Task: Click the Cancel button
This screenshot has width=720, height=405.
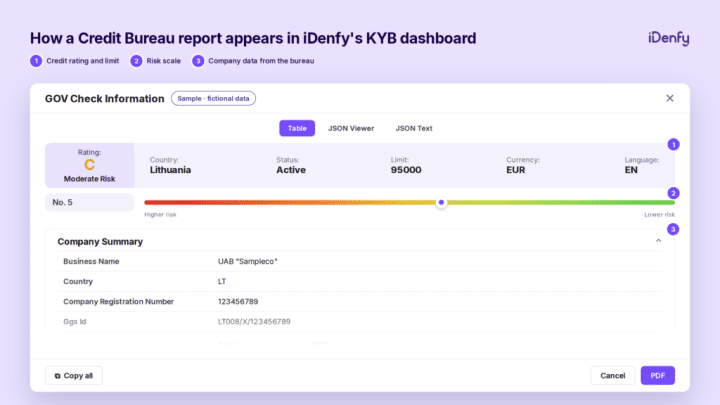Action: [x=613, y=376]
